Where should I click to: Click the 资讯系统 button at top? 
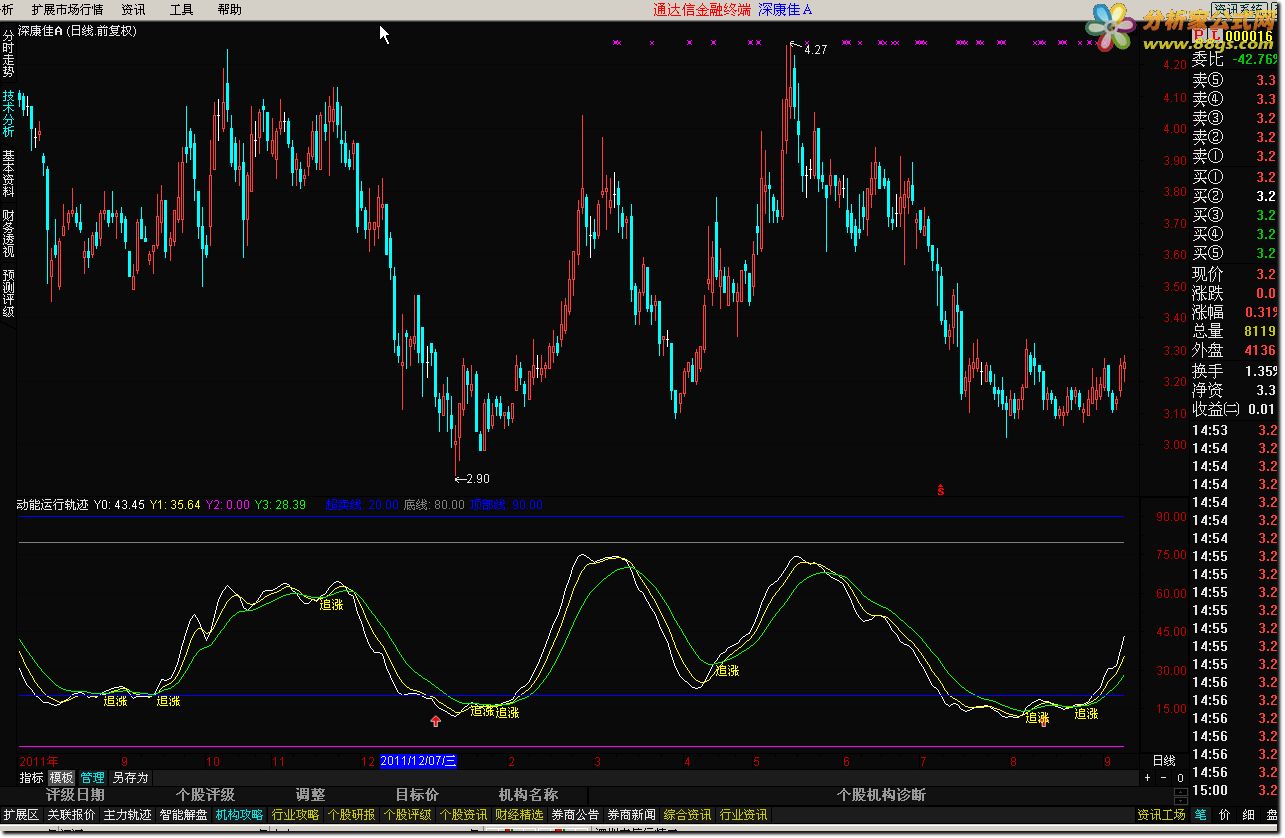(1237, 9)
